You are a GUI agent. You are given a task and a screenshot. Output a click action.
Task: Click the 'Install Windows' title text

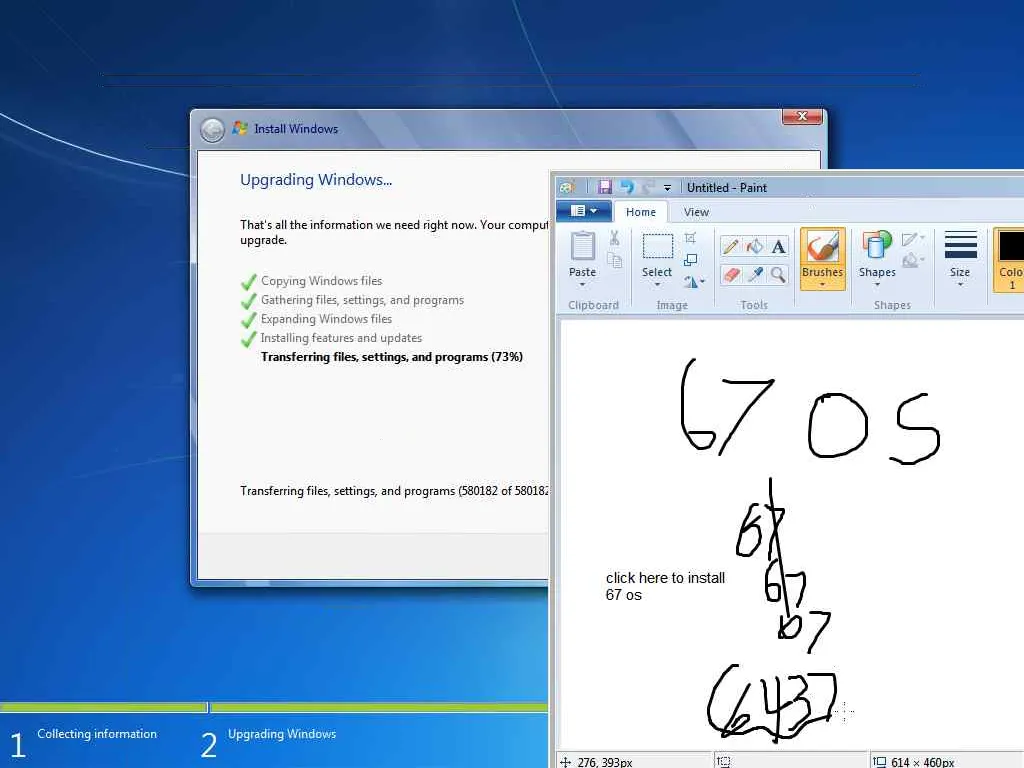point(296,129)
